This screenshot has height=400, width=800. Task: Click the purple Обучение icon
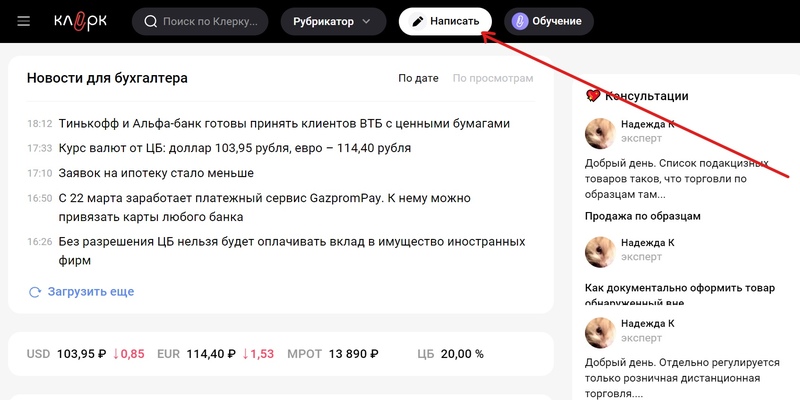click(520, 21)
